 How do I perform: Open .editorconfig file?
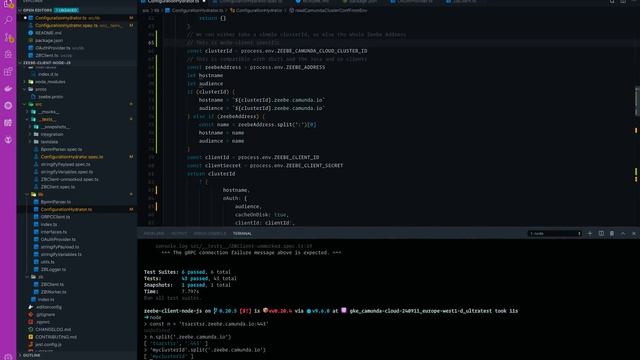click(49, 307)
